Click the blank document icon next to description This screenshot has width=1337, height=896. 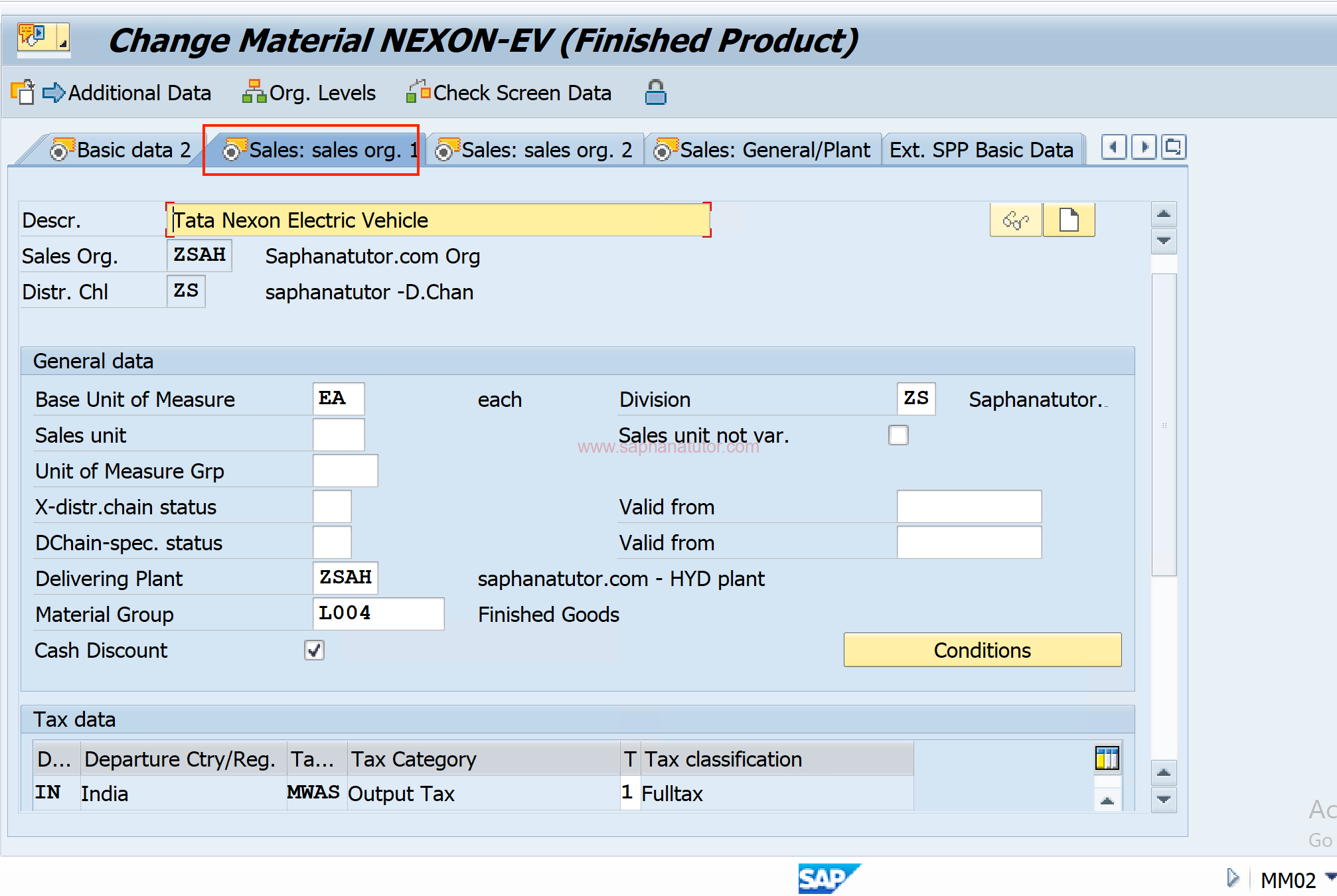click(x=1069, y=220)
